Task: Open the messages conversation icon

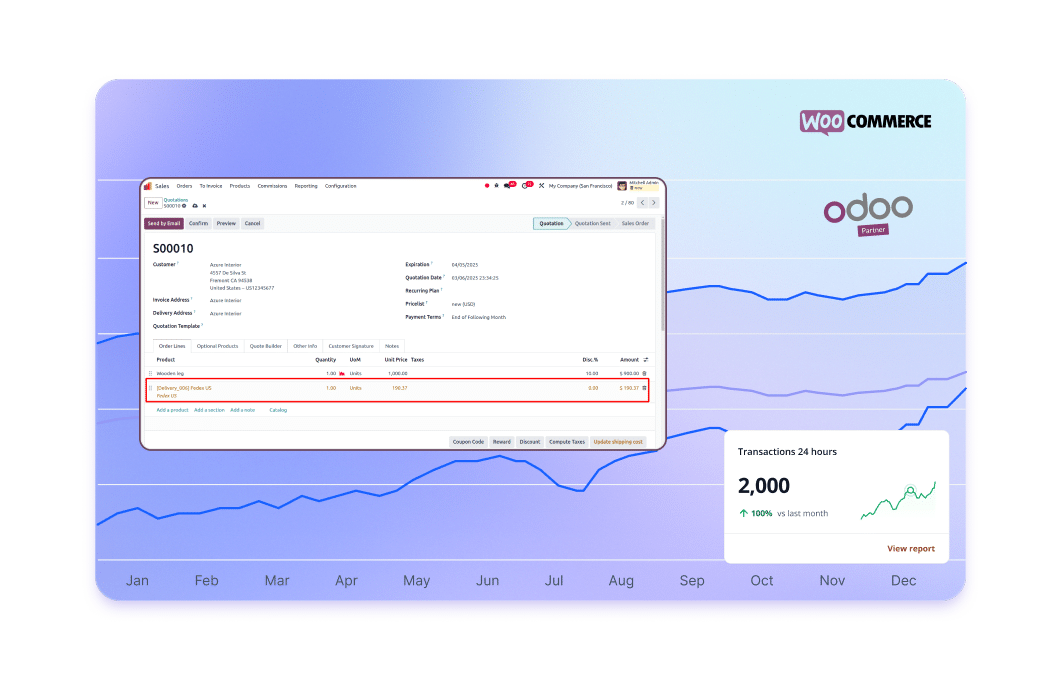Action: 508,185
